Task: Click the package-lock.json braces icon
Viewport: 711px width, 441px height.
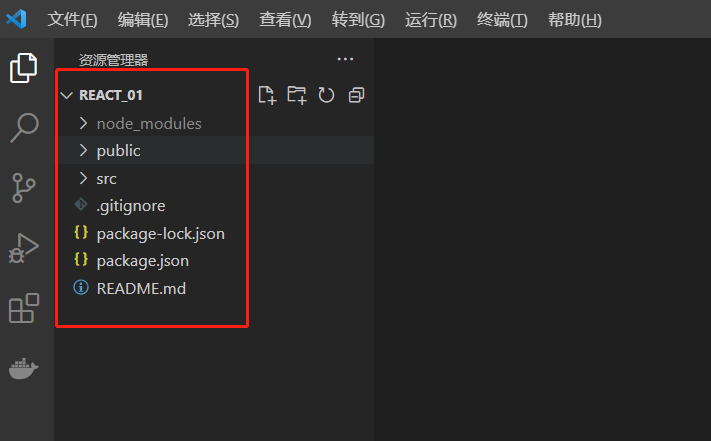Action: point(81,233)
